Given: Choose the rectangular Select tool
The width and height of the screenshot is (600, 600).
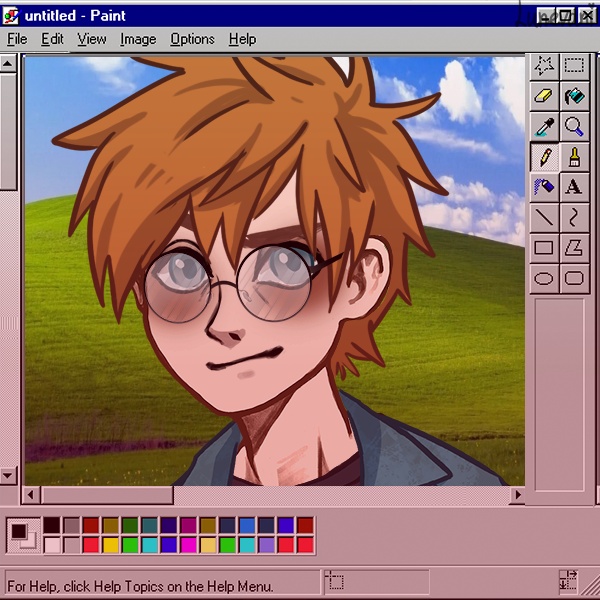Looking at the screenshot, I should (x=574, y=67).
